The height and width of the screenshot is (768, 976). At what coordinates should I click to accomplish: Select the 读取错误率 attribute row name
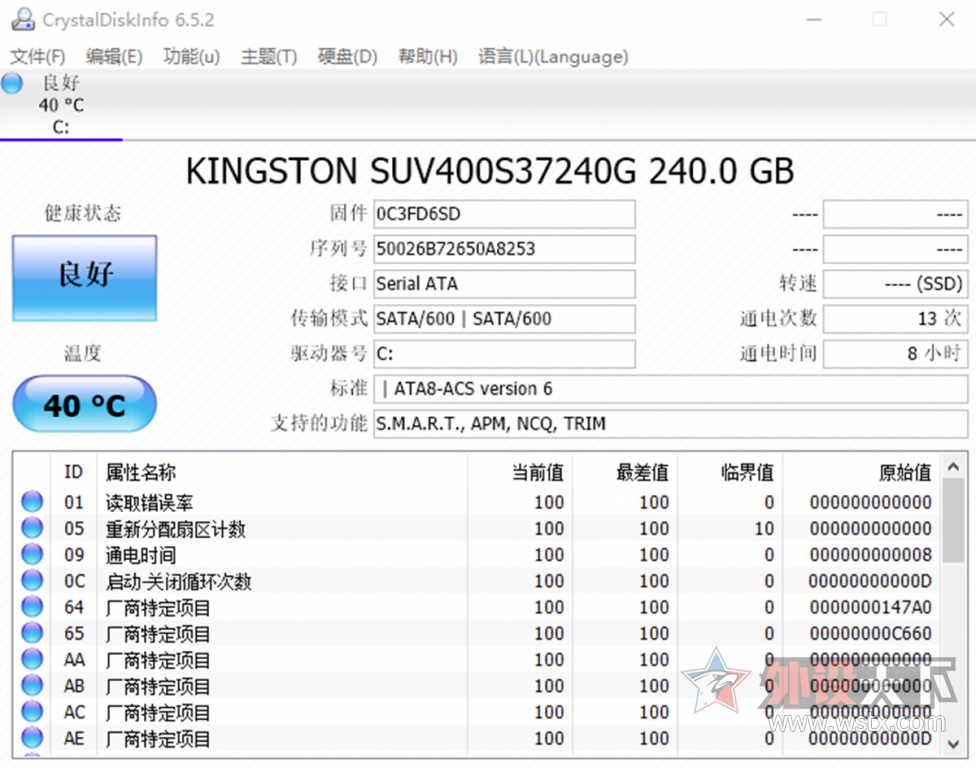(149, 502)
